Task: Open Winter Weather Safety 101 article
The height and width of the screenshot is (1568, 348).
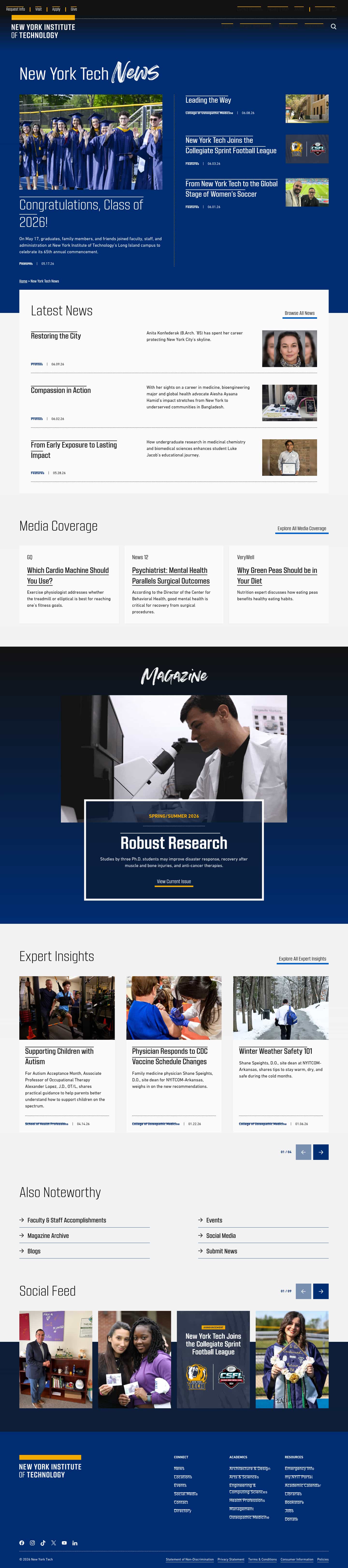Action: [275, 1051]
